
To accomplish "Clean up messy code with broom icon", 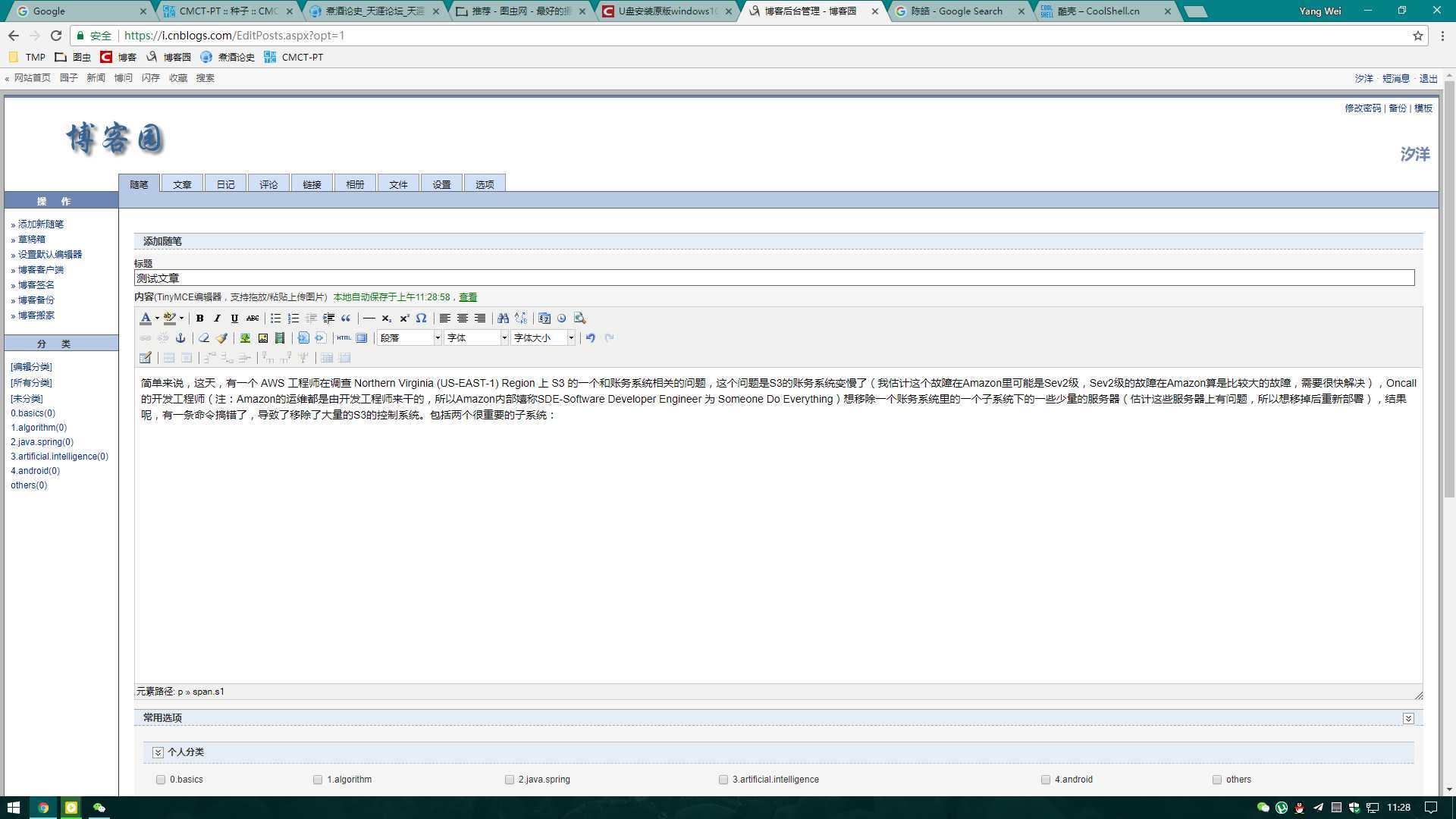I will 221,338.
